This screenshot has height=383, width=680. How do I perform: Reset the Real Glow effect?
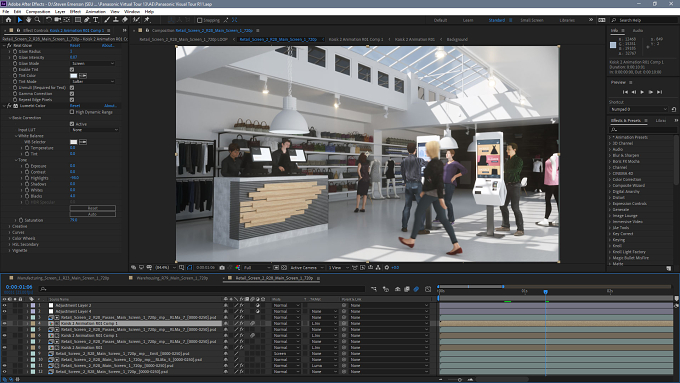pos(75,45)
